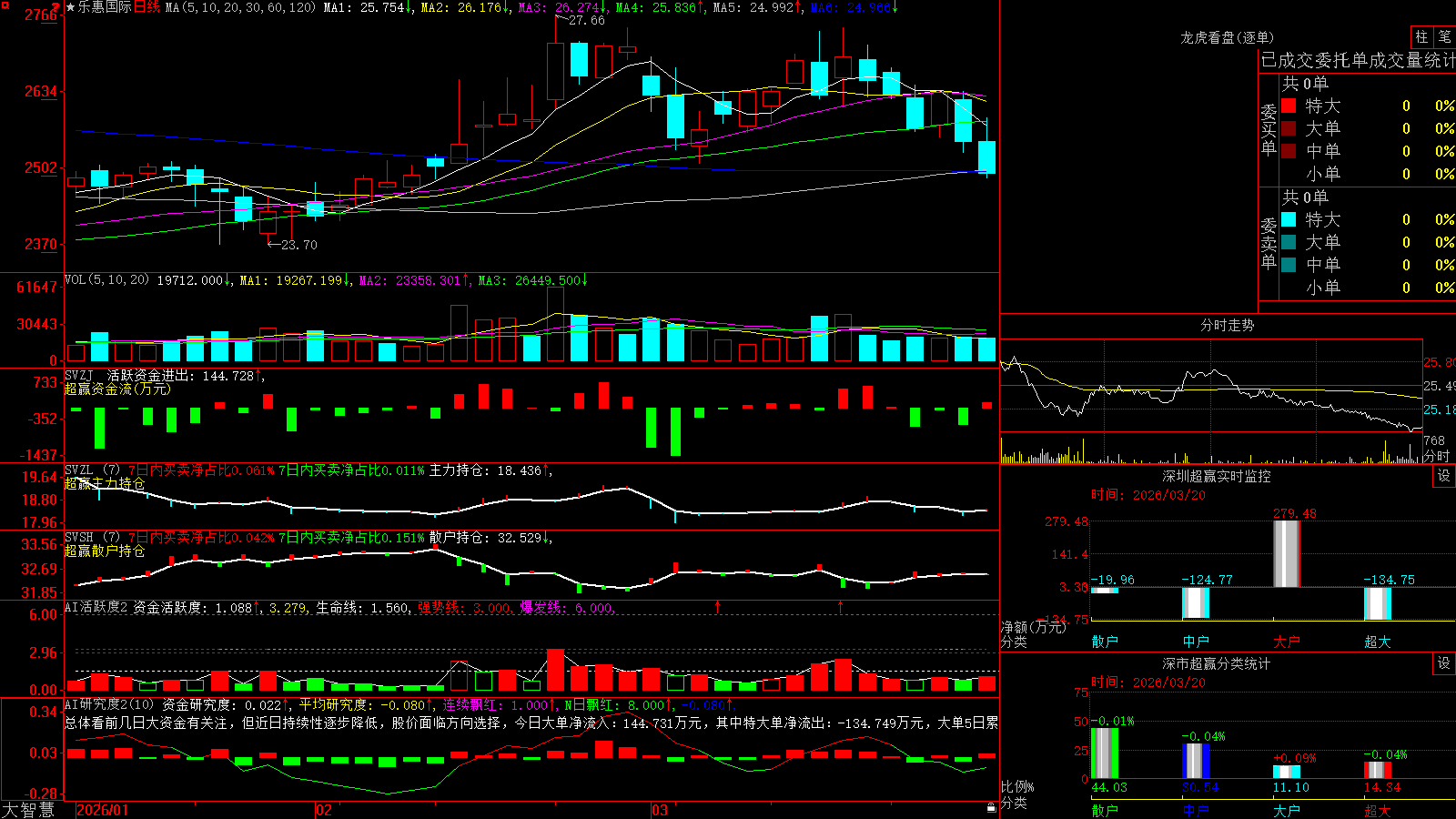1456x819 pixels.
Task: Open the MA(5,10,20,30,60,120) indicator parameters
Action: 240,7
